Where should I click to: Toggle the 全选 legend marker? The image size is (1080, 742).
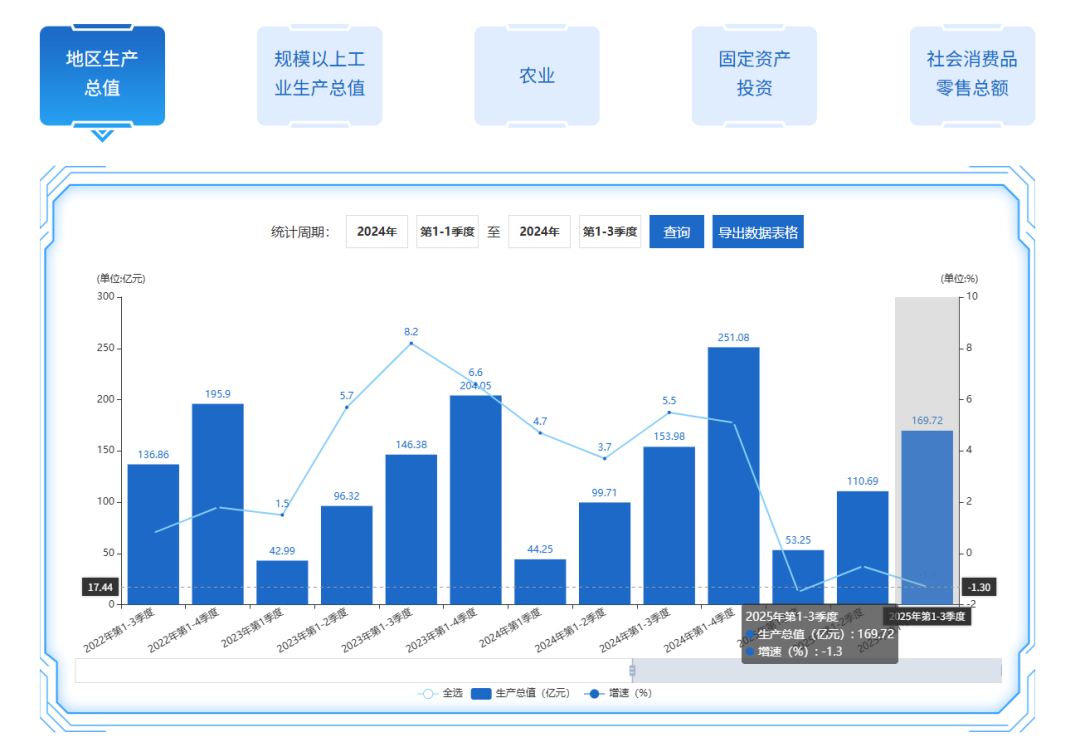click(428, 693)
